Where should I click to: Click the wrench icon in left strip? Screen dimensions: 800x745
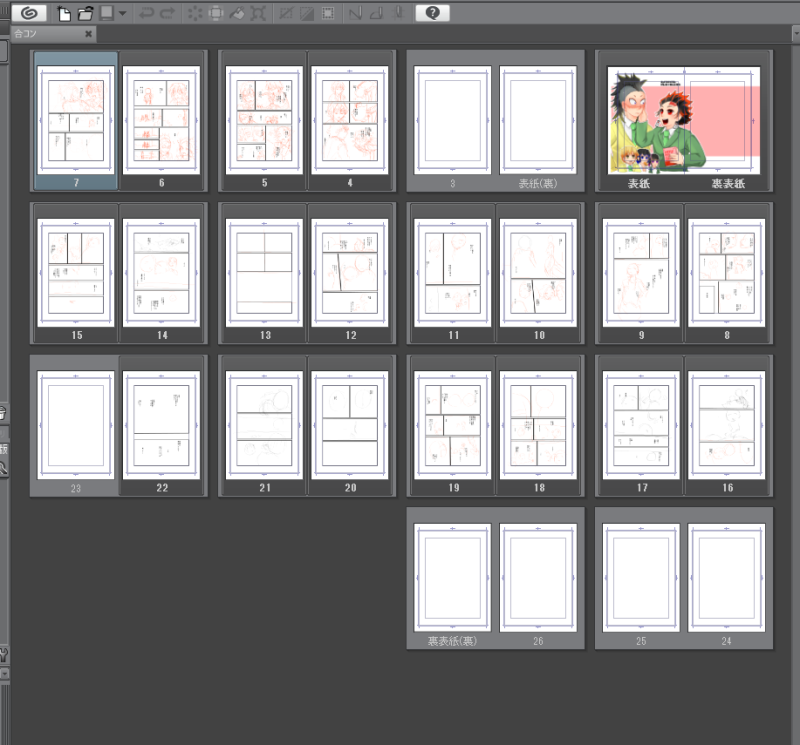click(x=4, y=654)
